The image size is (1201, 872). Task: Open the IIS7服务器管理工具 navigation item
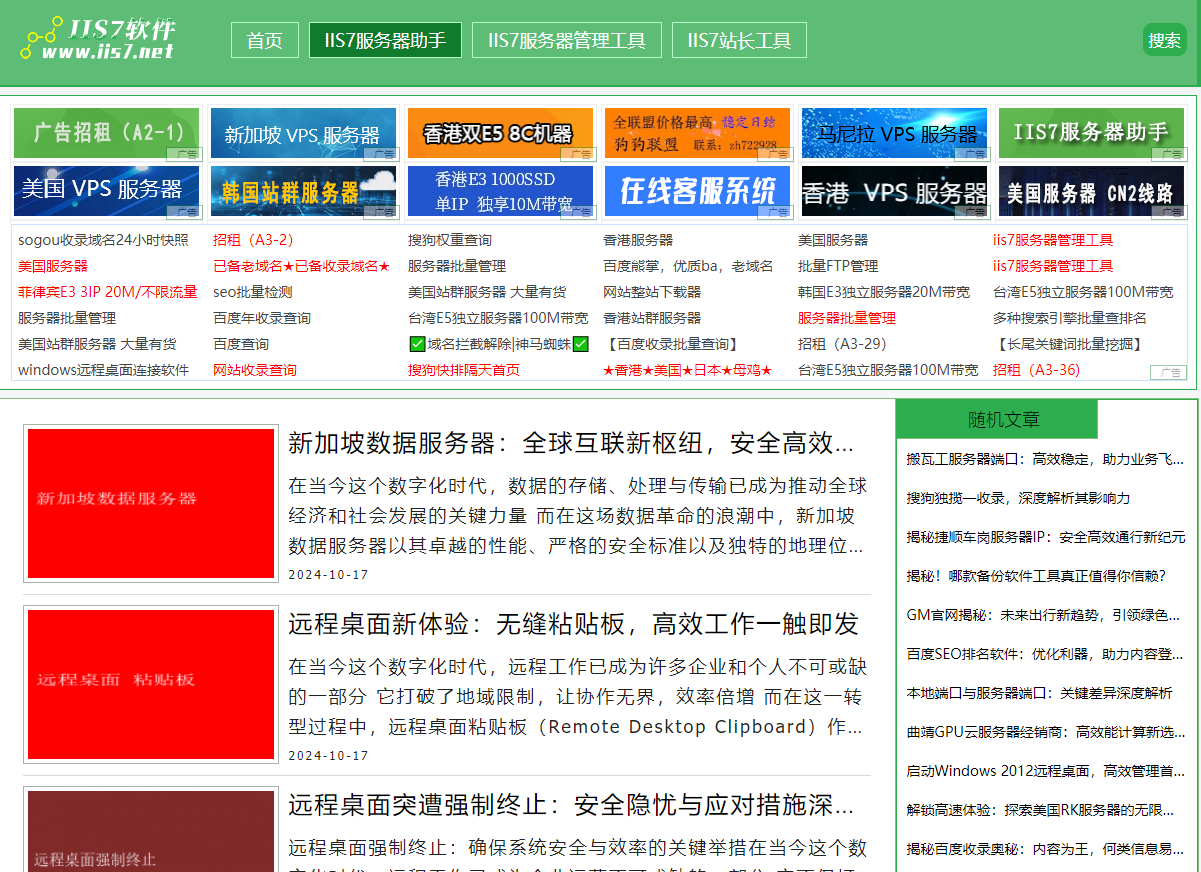click(x=567, y=40)
